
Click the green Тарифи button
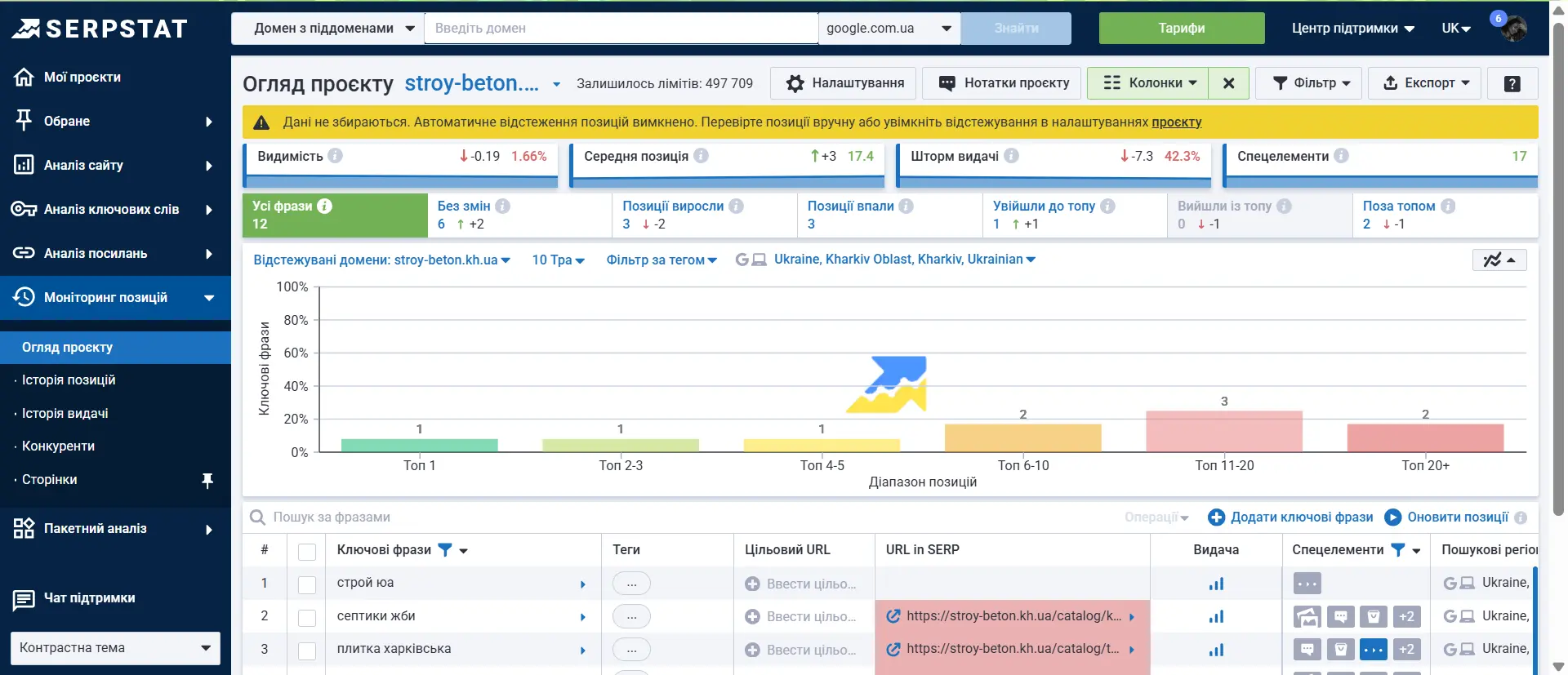point(1181,29)
